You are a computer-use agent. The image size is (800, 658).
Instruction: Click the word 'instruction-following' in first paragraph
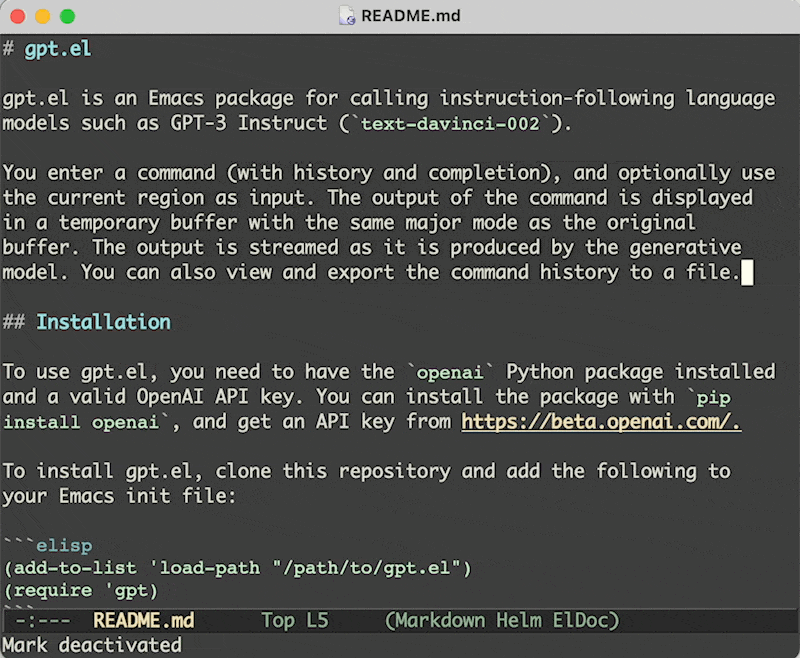[x=557, y=98]
